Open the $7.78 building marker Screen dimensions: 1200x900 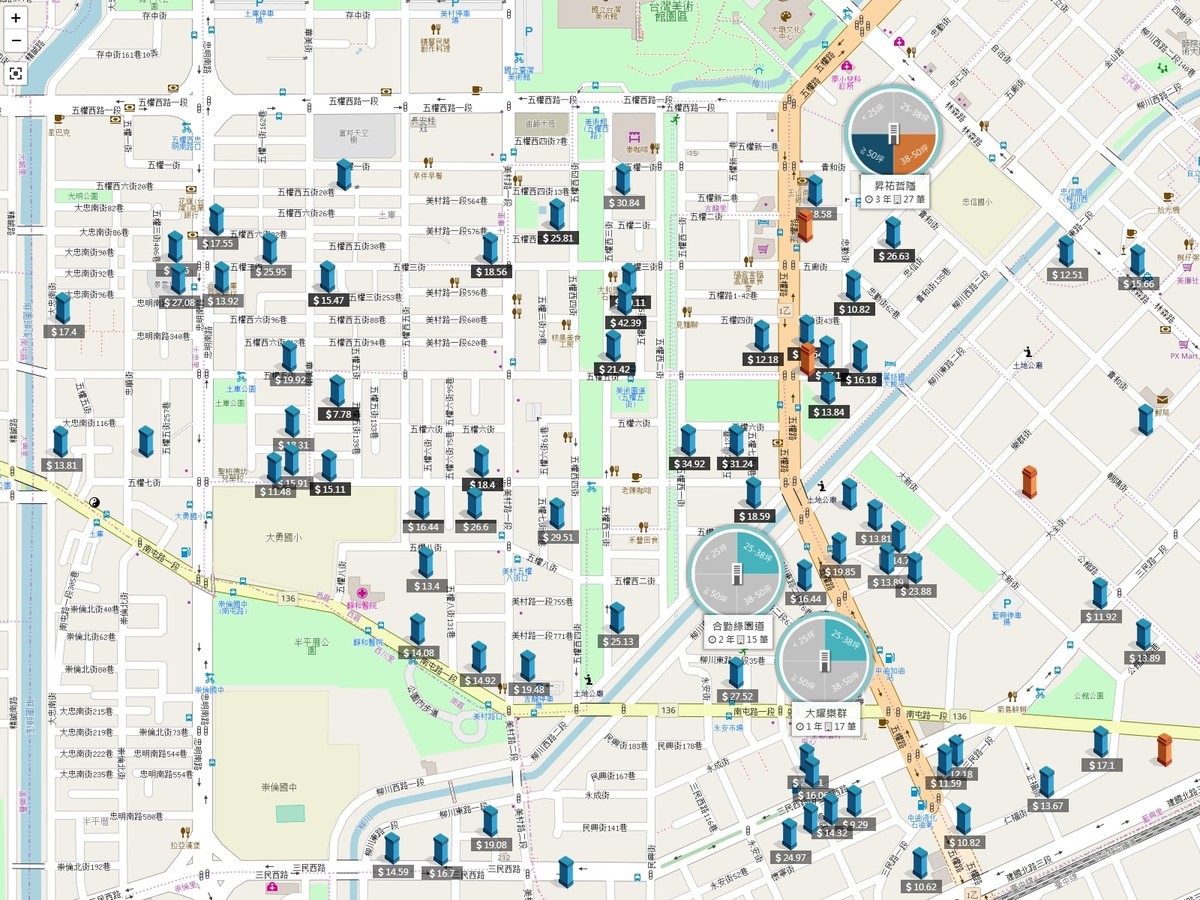coord(337,390)
